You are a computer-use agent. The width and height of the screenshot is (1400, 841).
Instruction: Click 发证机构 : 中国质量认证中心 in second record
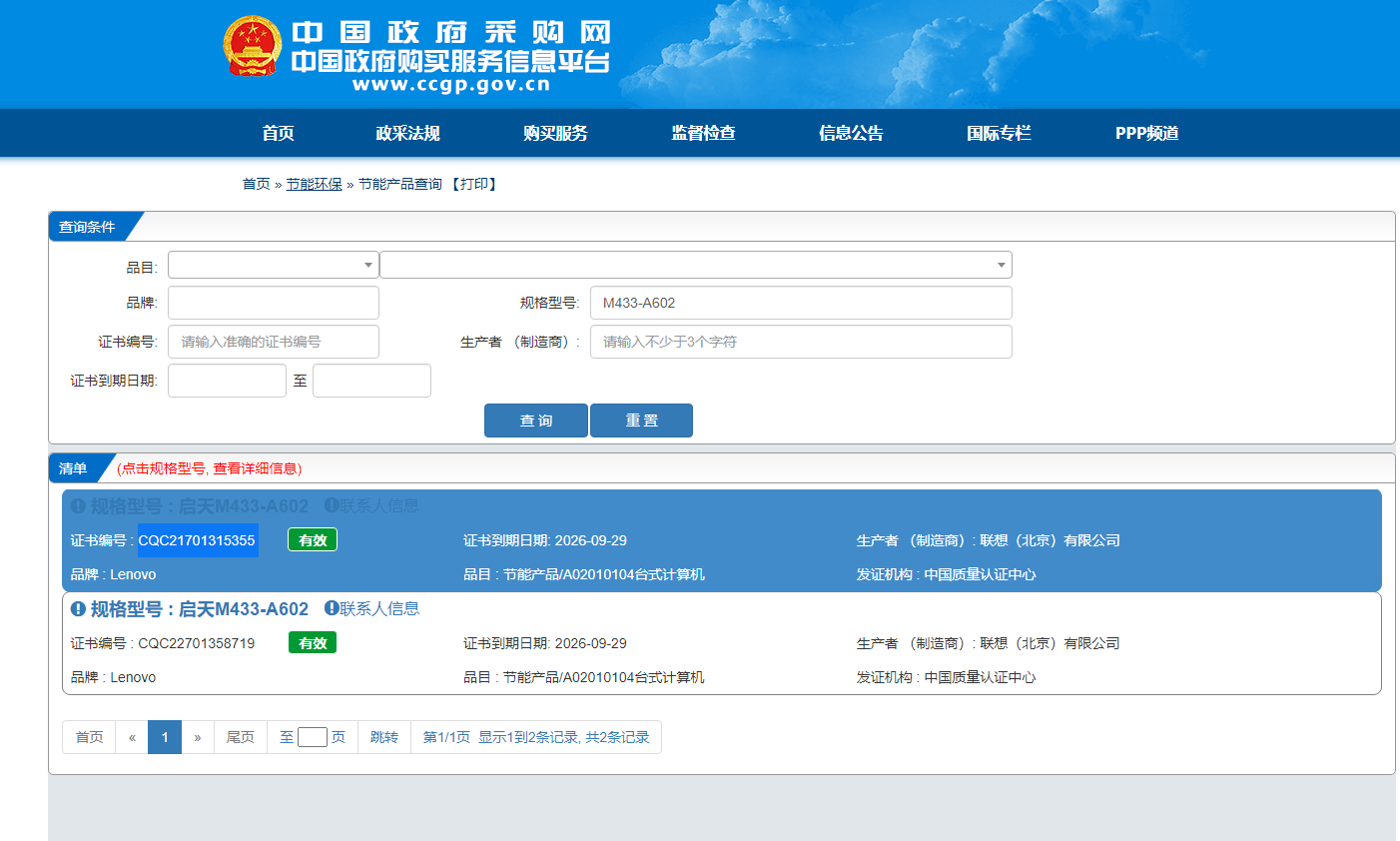tap(947, 677)
